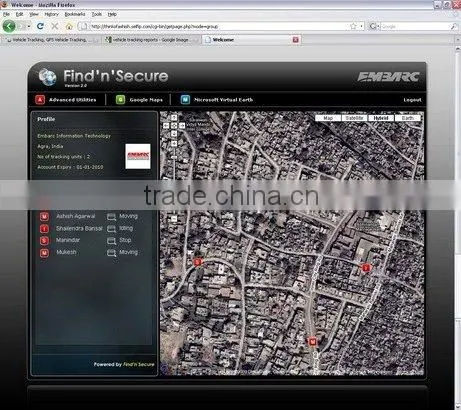Click the S vehicle marker on map left
This screenshot has width=461, height=410.
[198, 262]
